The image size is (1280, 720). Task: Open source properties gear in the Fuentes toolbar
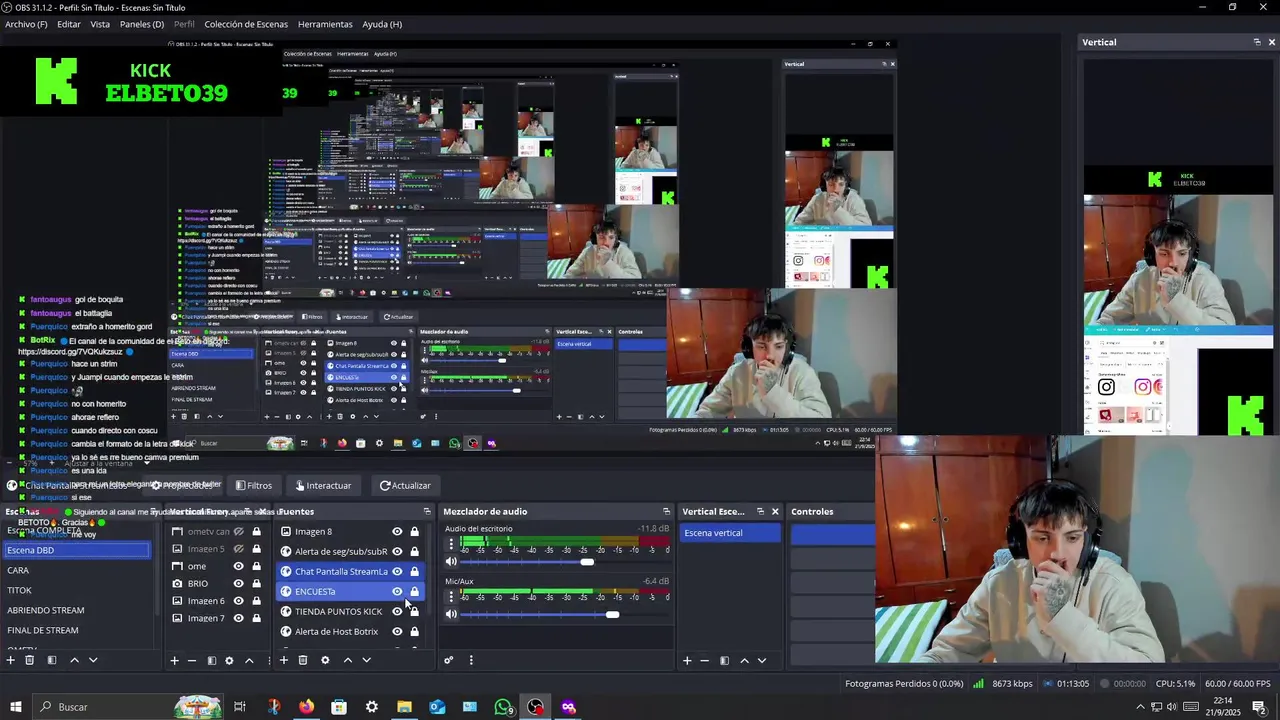click(325, 660)
